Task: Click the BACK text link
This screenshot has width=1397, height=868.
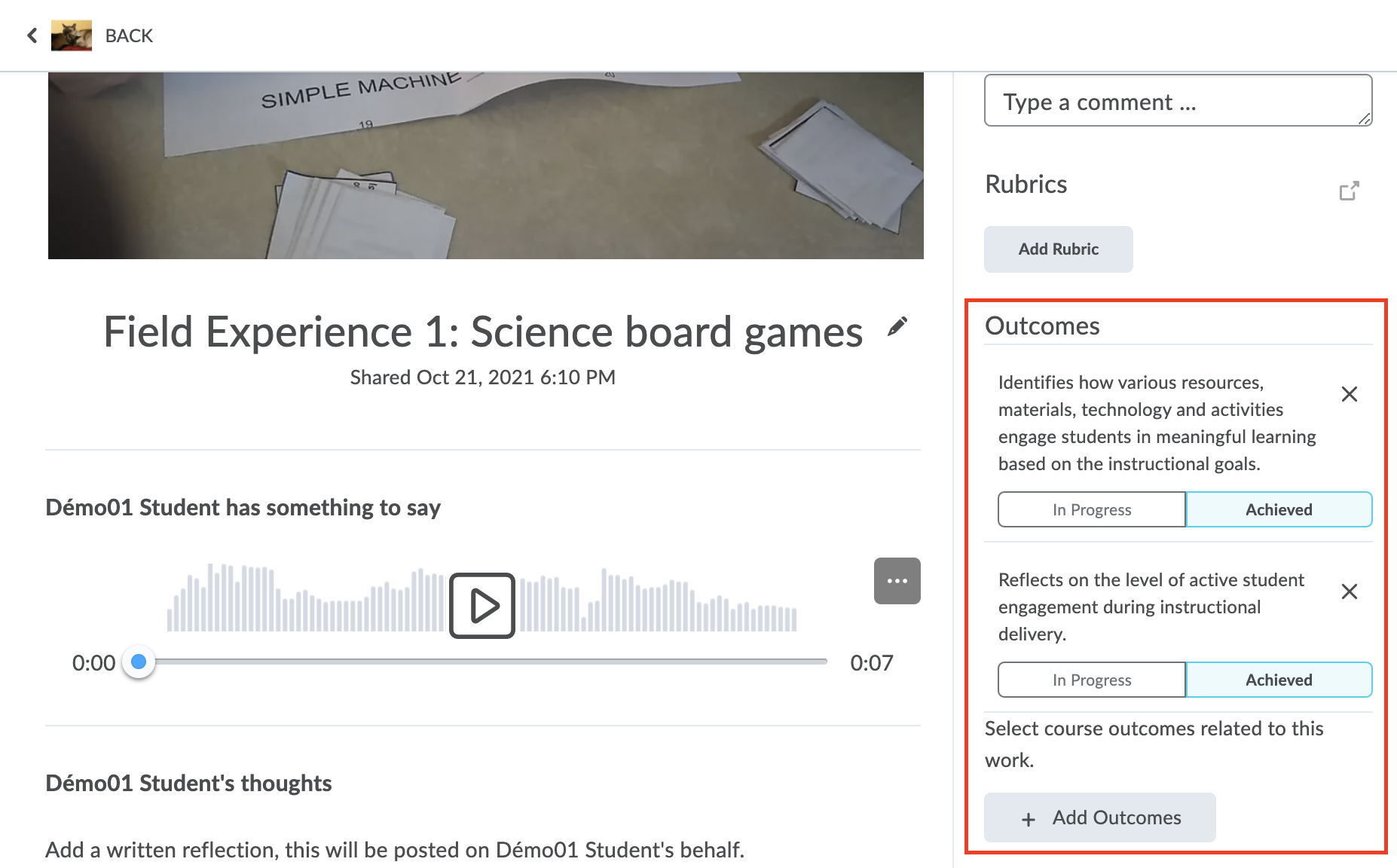Action: pyautogui.click(x=129, y=35)
